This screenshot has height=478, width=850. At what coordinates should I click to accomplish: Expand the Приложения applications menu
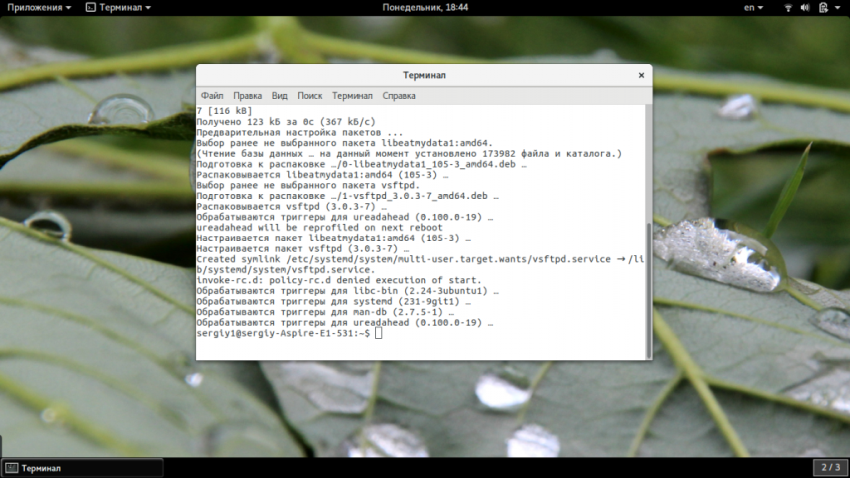[39, 7]
